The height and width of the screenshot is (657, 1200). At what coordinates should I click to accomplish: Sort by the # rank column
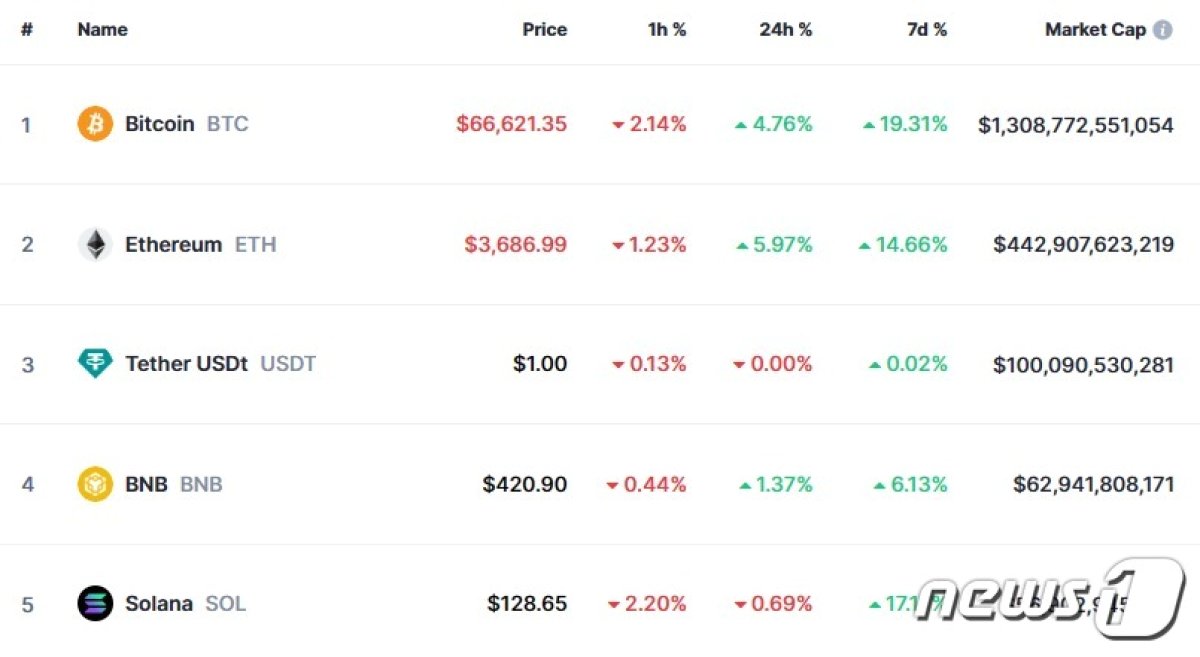27,30
